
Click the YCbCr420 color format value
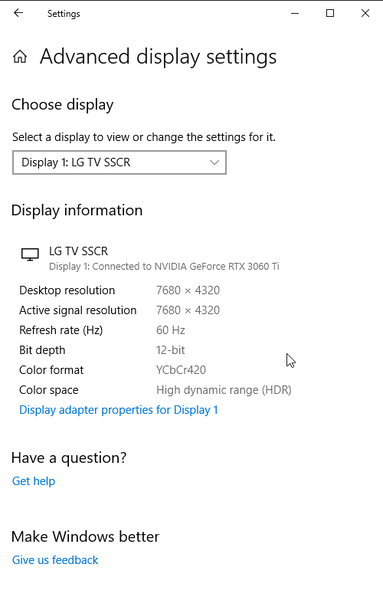tap(181, 370)
